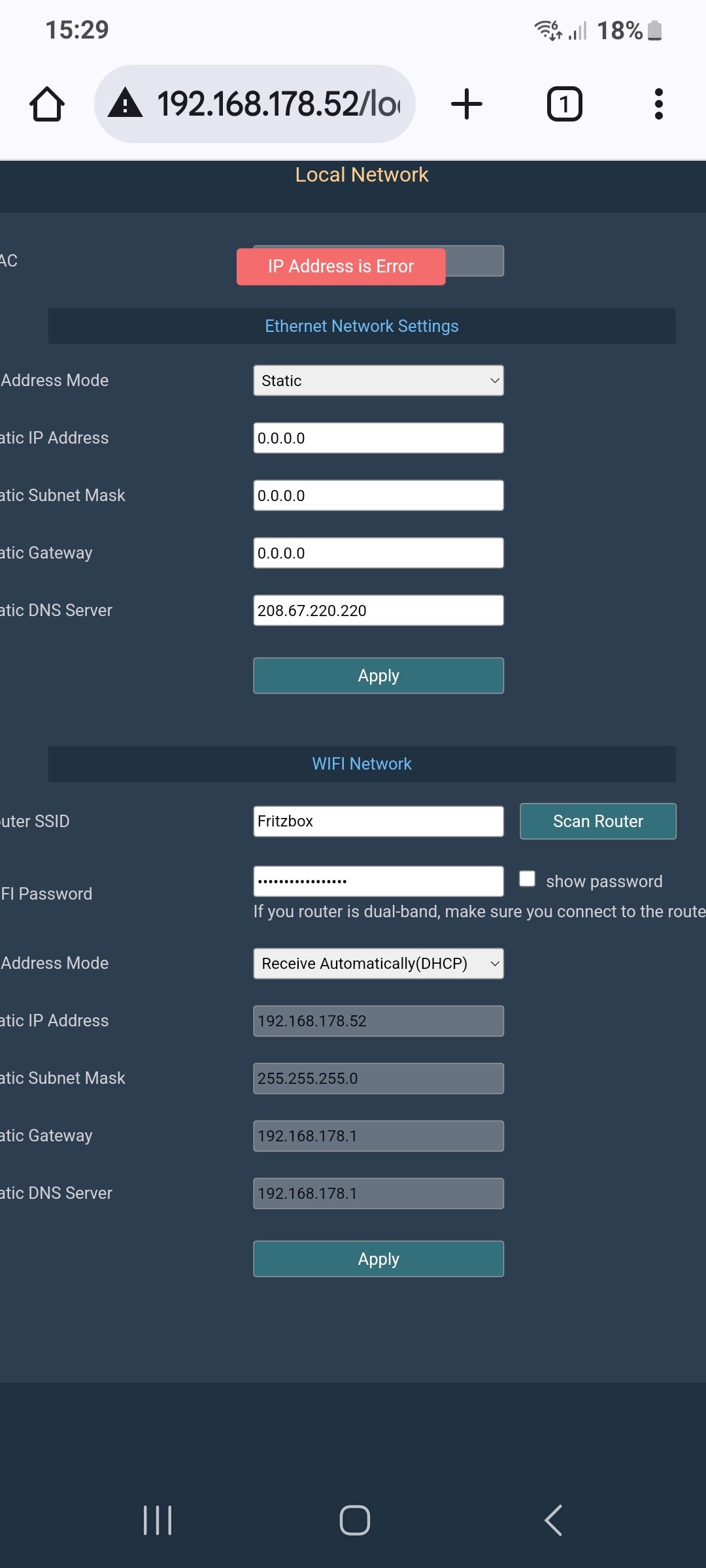Dismiss the IP Address is Error alert
Screen dimensions: 706x1568
(x=341, y=267)
